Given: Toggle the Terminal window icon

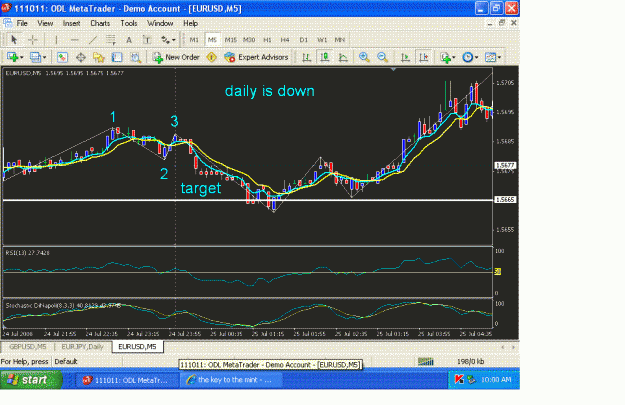Looking at the screenshot, I should [x=117, y=57].
